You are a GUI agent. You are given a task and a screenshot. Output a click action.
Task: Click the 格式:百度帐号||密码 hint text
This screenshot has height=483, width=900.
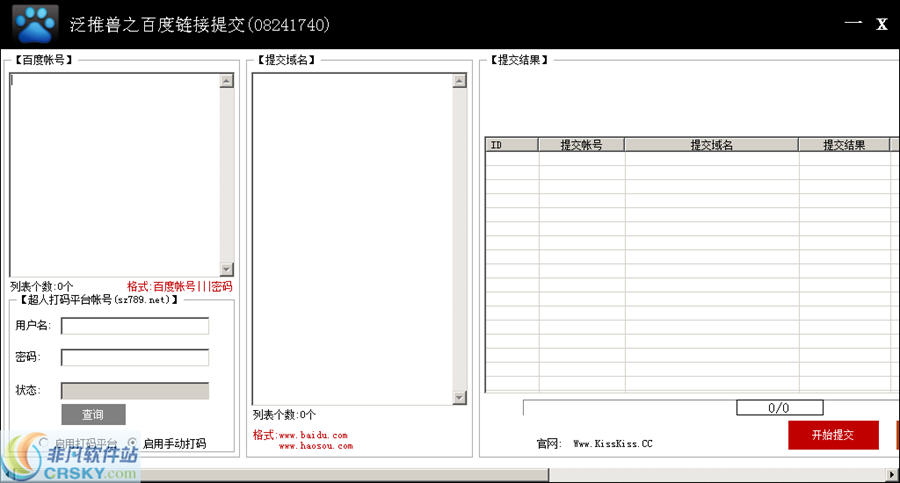pyautogui.click(x=180, y=286)
